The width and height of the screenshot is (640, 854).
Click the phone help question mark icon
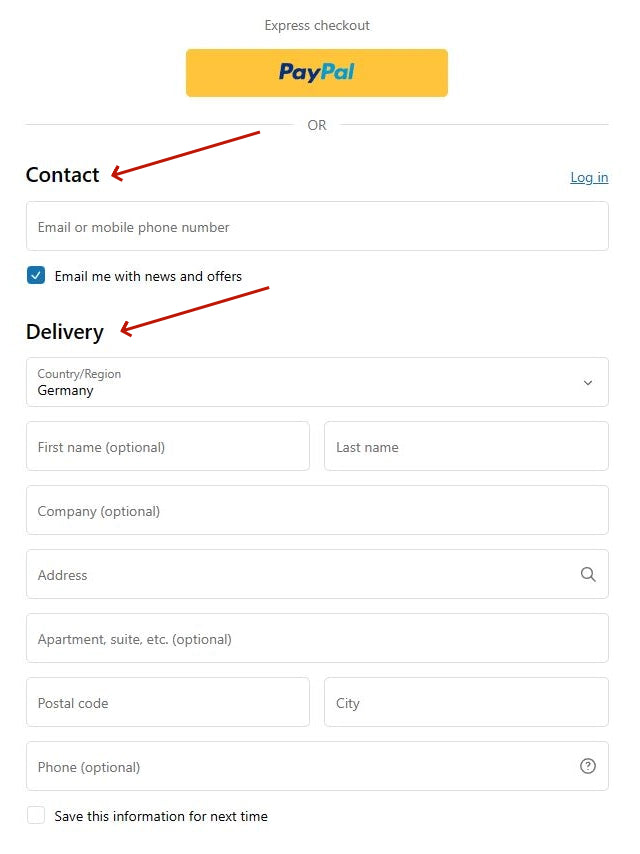588,766
